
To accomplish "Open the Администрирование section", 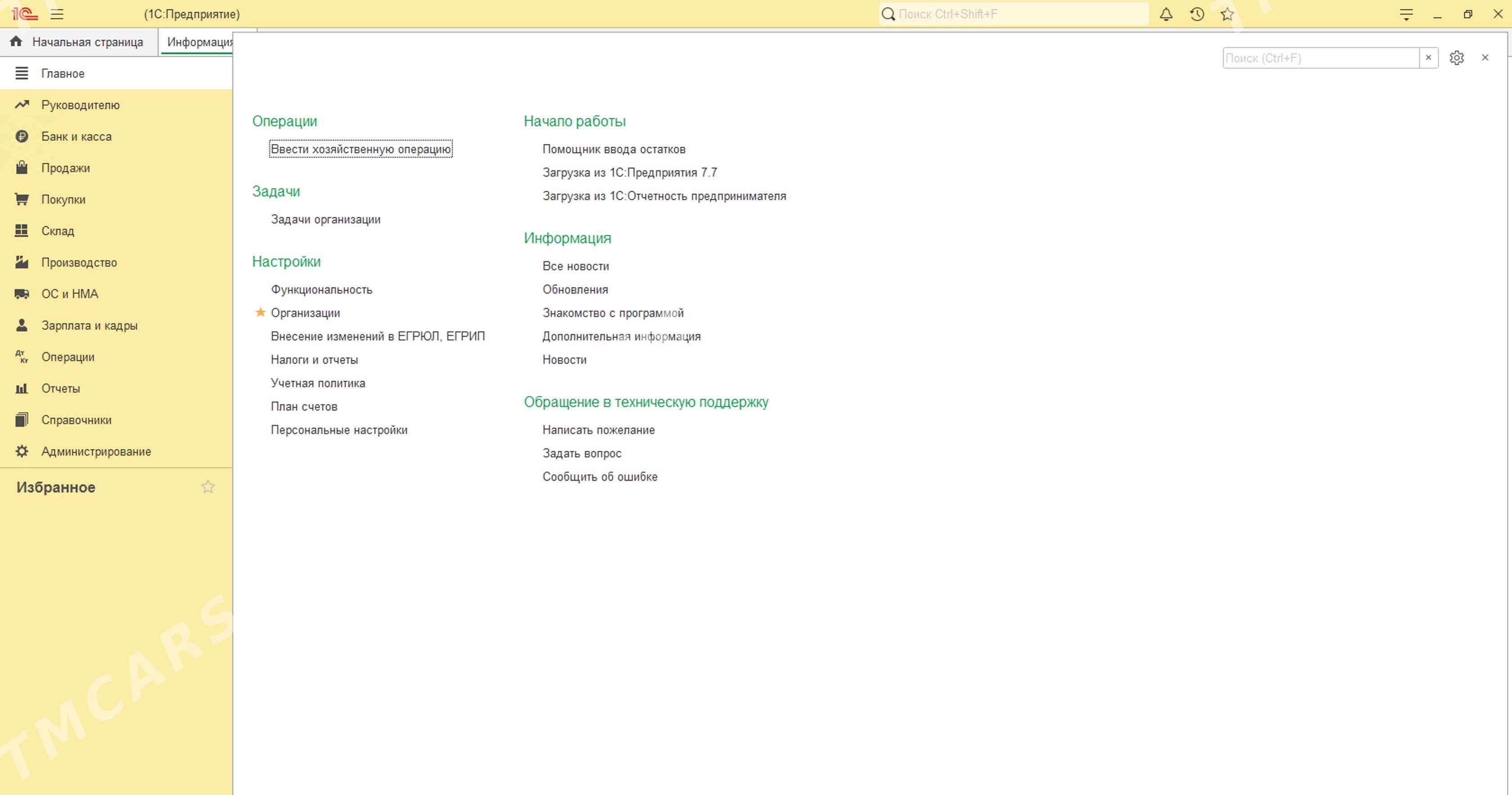I will [x=116, y=452].
